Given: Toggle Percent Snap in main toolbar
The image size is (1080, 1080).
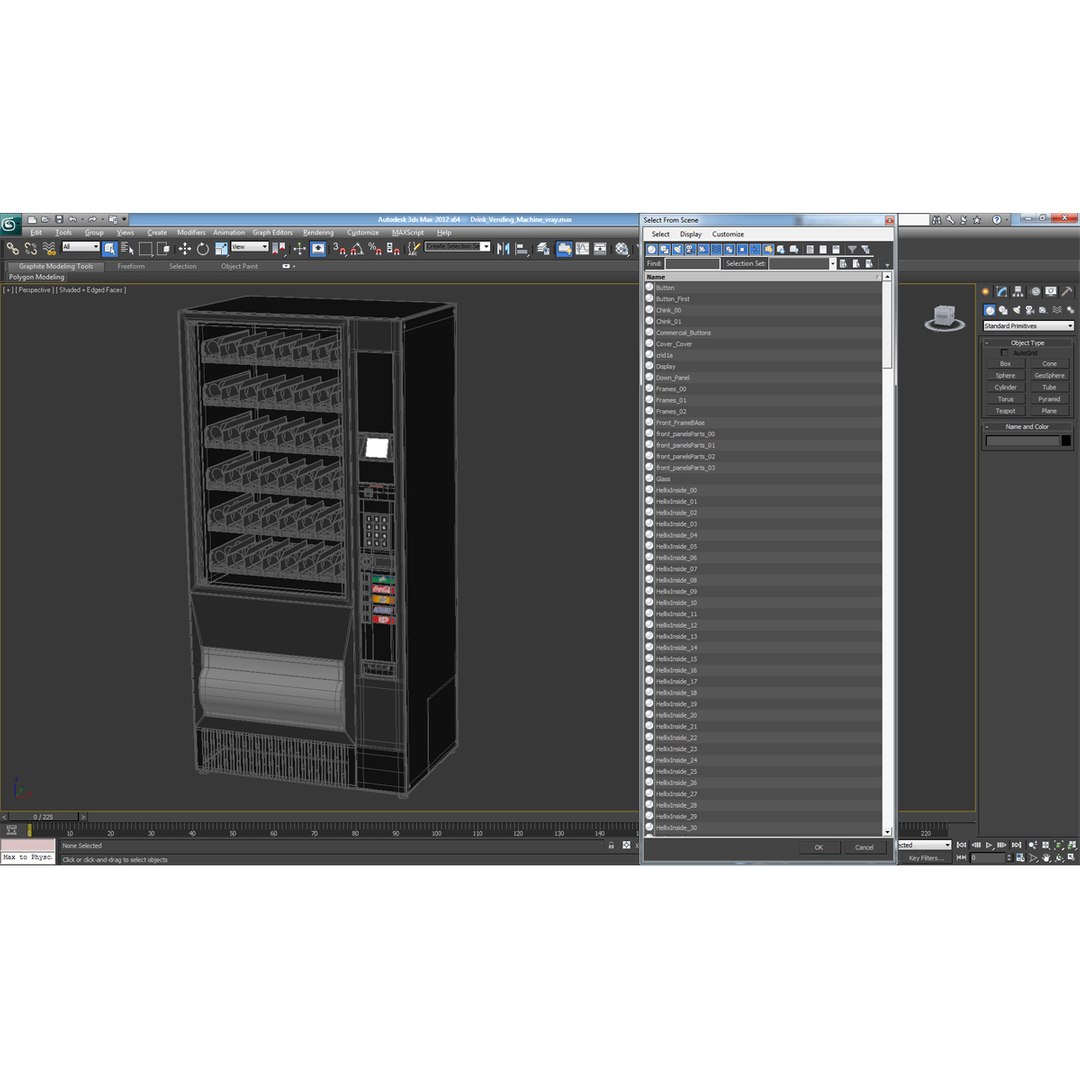Looking at the screenshot, I should point(375,249).
